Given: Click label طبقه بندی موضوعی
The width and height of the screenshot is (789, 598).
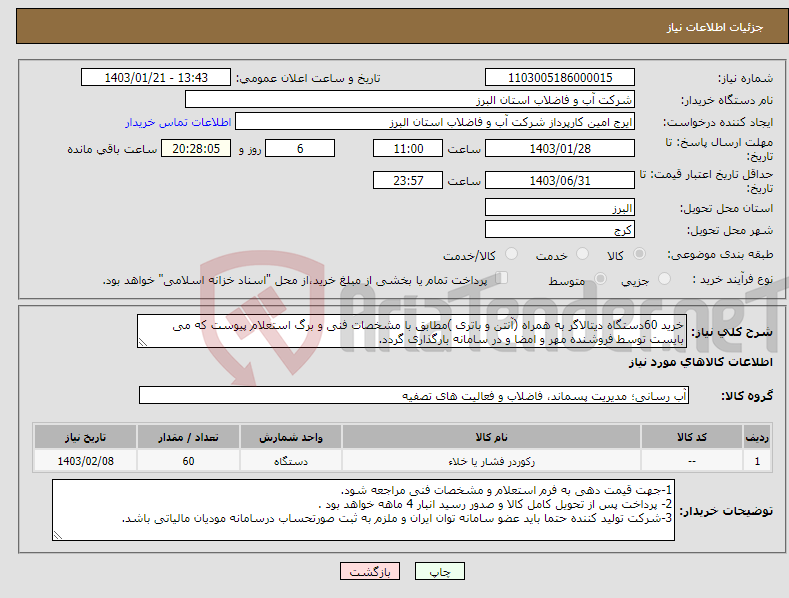Looking at the screenshot, I should point(720,255).
